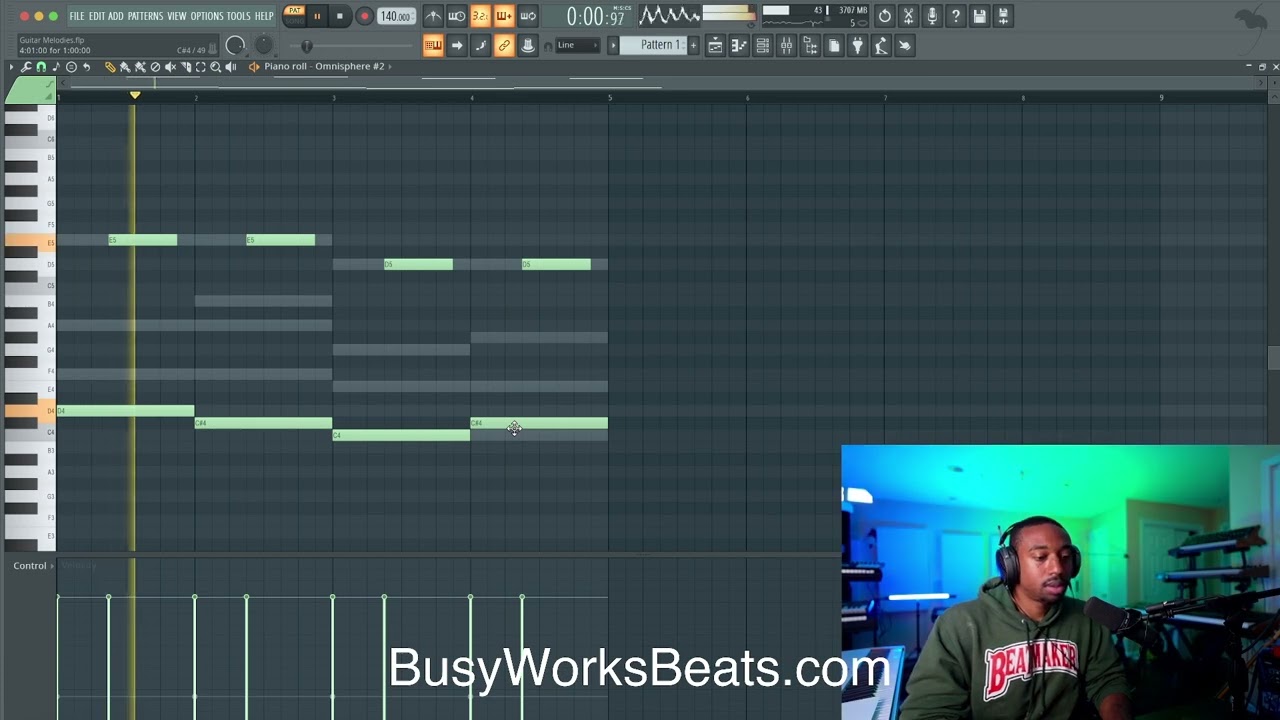
Task: Open the touch controllers icon
Action: 904,45
